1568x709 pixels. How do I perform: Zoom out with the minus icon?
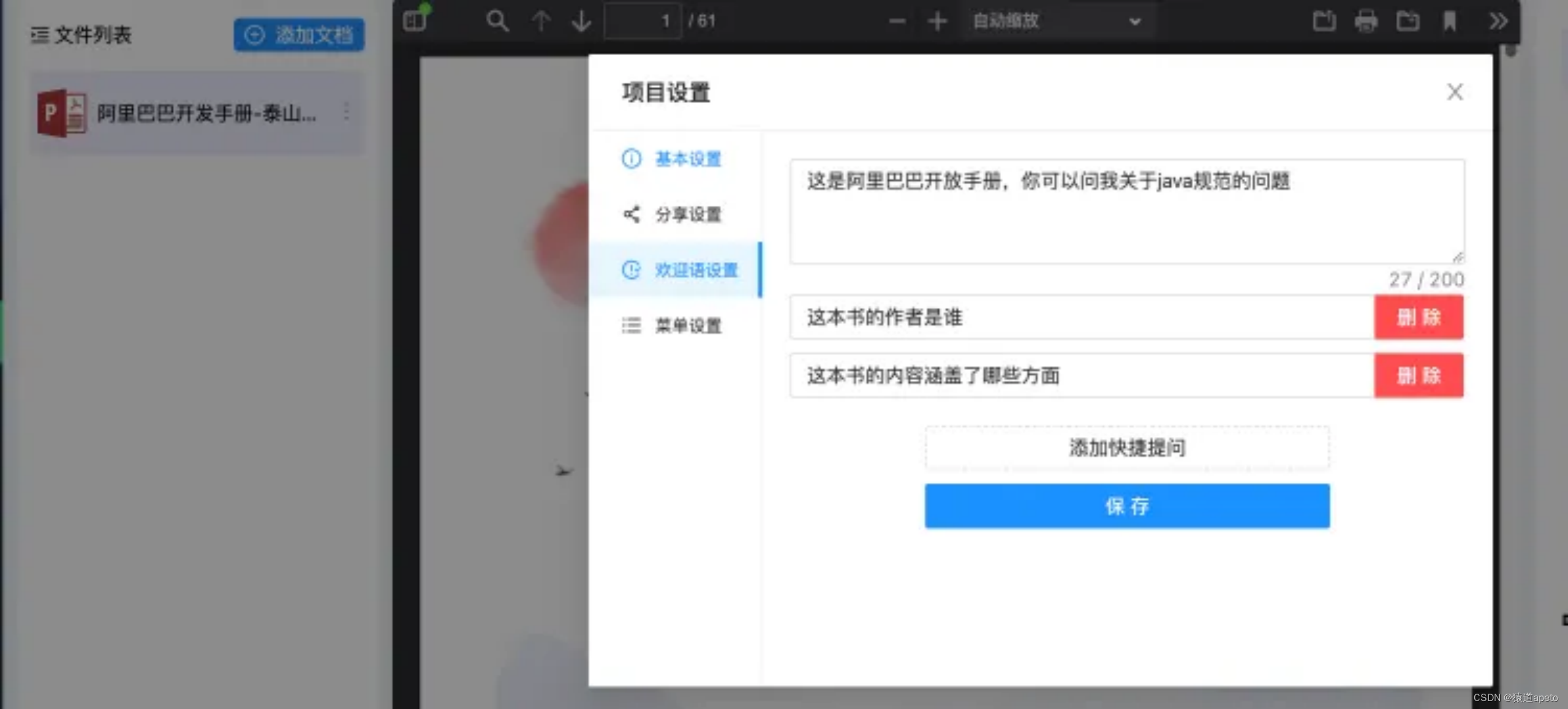[x=897, y=21]
